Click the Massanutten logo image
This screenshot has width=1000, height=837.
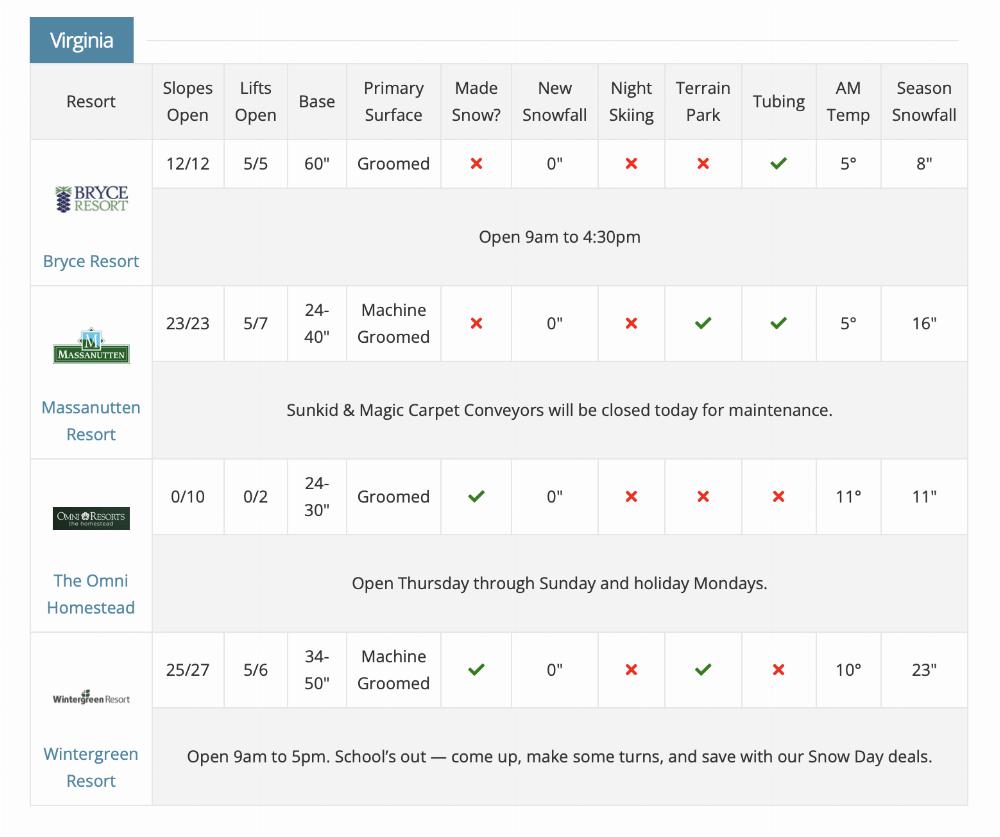91,345
